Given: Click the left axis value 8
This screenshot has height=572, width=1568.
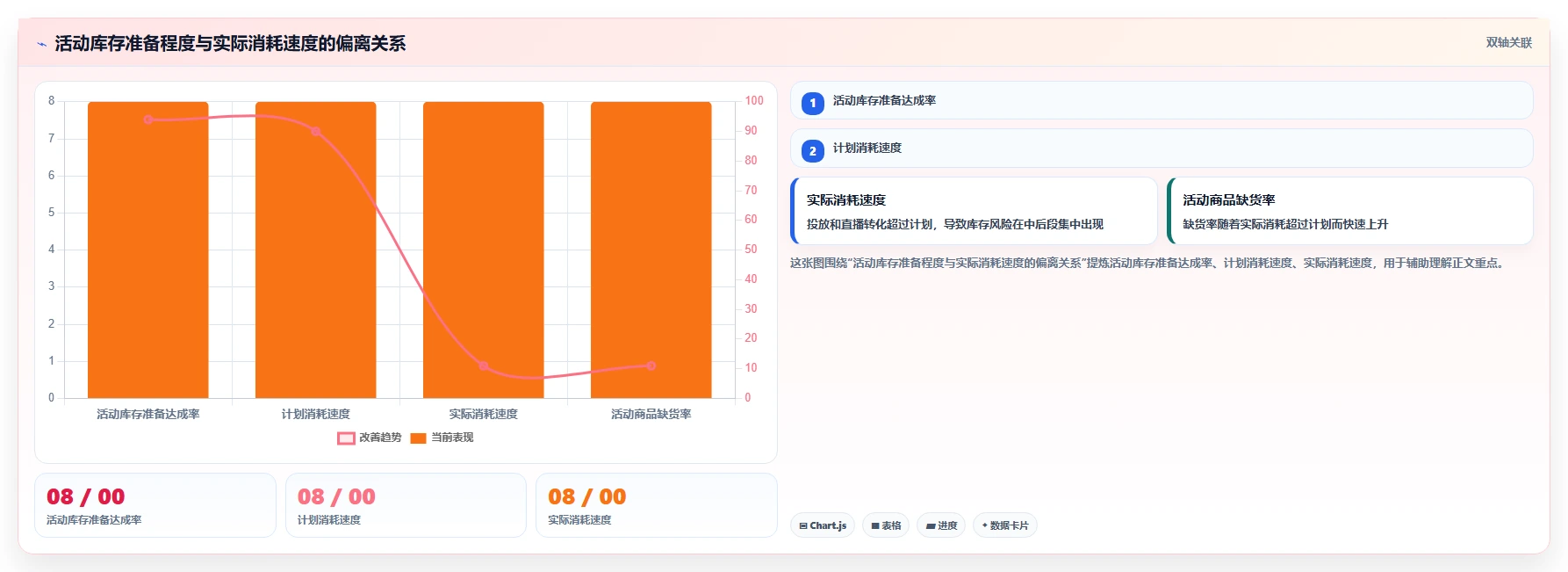Looking at the screenshot, I should 51,101.
